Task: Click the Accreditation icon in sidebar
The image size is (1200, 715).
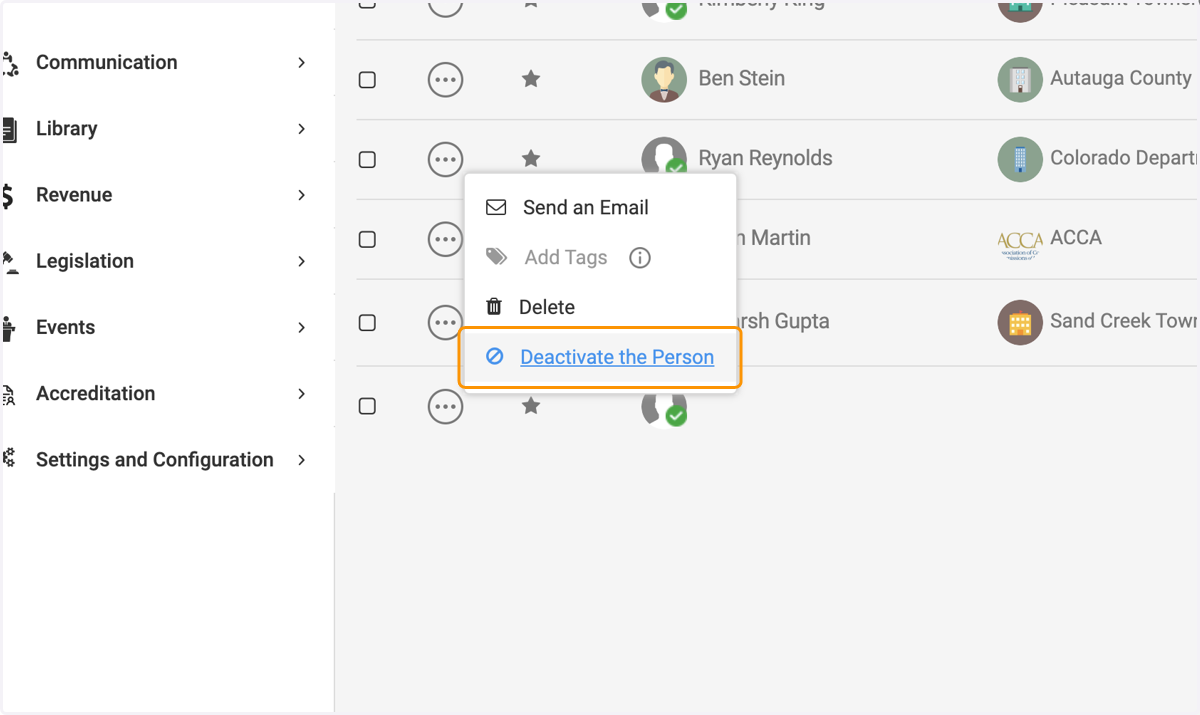Action: click(x=9, y=395)
